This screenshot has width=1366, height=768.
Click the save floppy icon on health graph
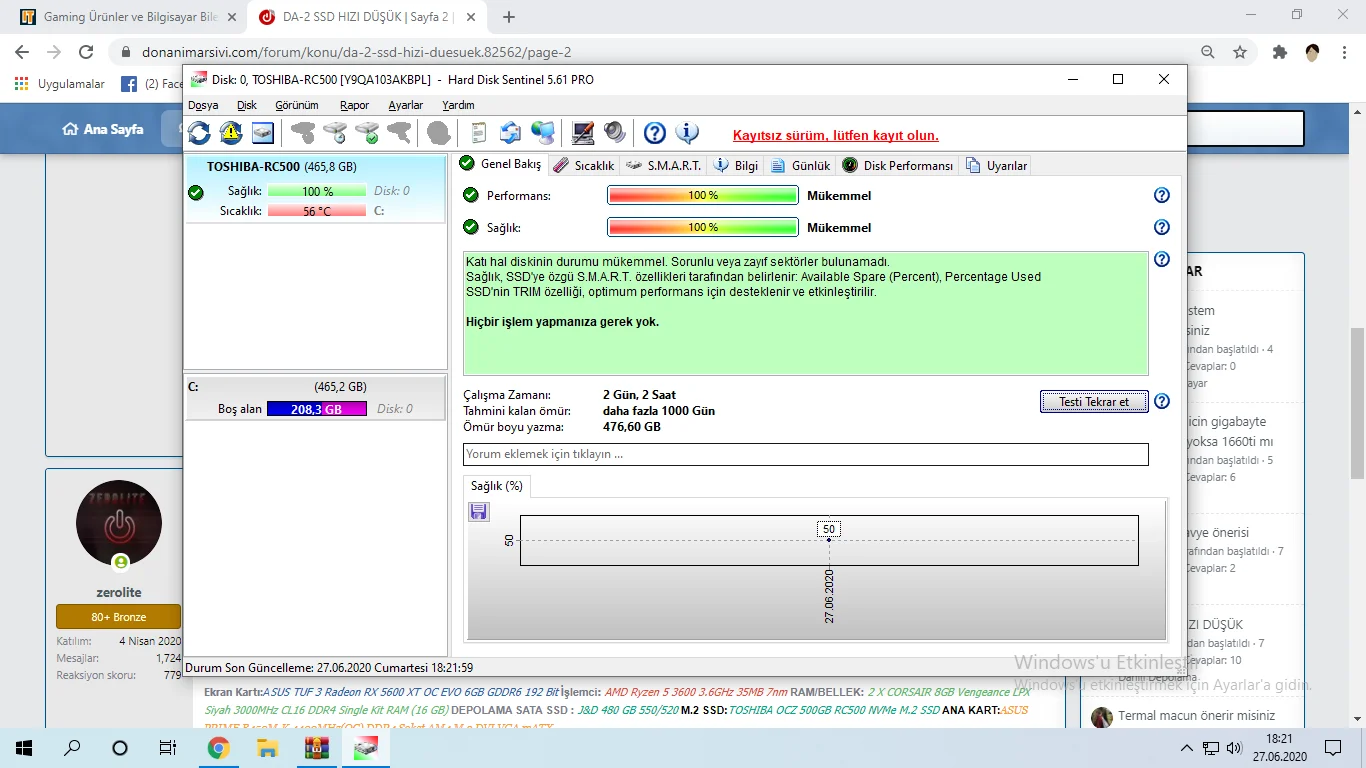pyautogui.click(x=479, y=512)
